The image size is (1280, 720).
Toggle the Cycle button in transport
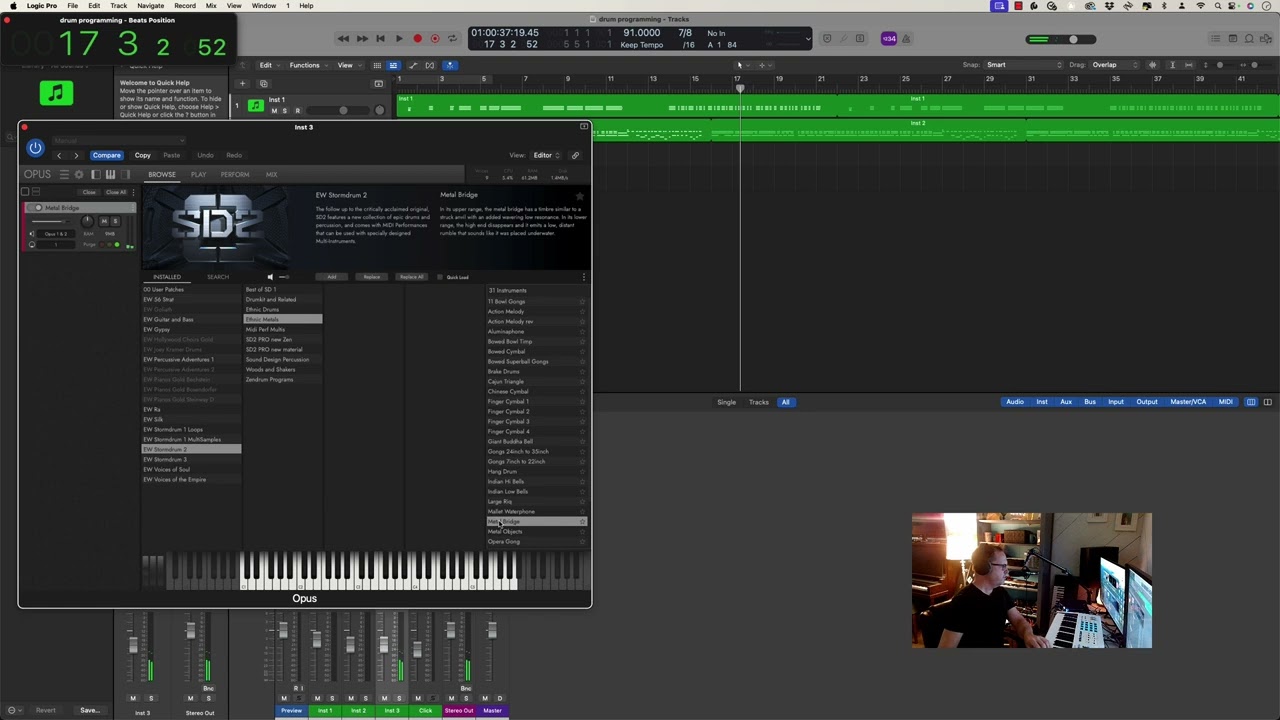pos(452,39)
